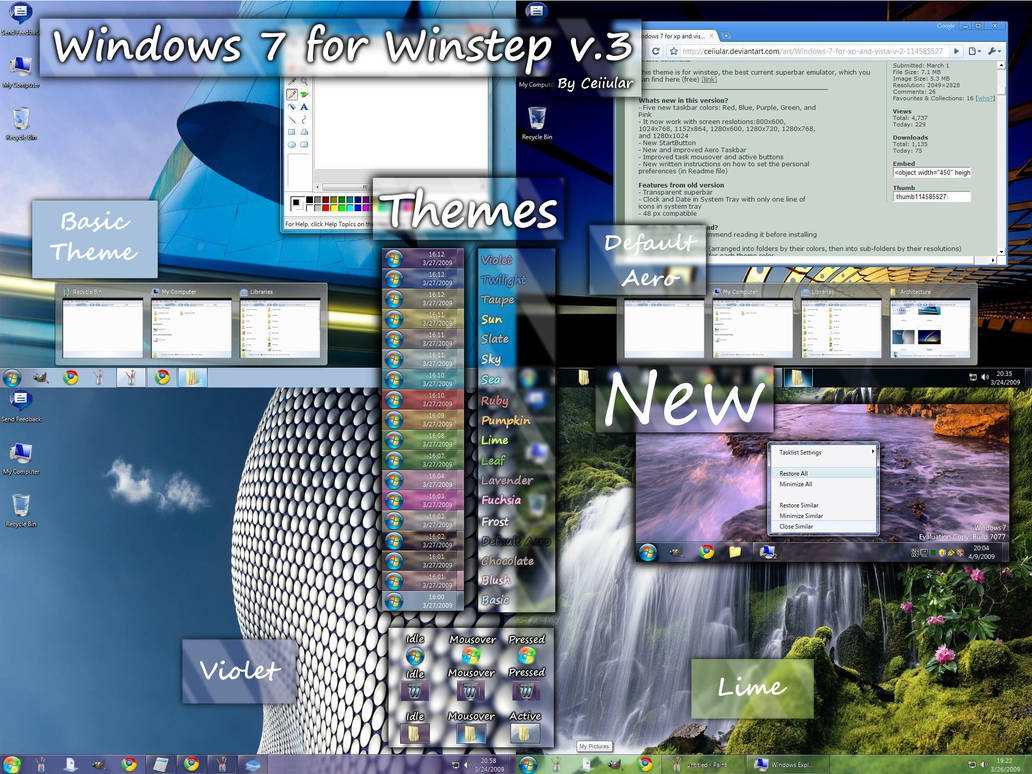1032x774 pixels.
Task: Select Libraries preview in Basic Theme thumbnails
Action: 282,323
